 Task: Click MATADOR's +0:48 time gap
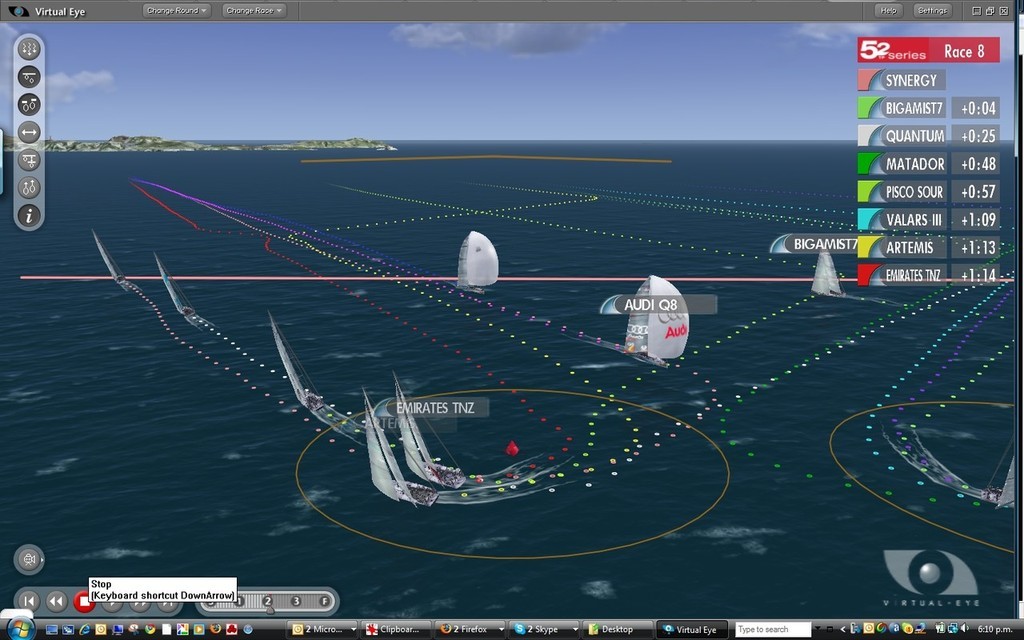(x=976, y=164)
